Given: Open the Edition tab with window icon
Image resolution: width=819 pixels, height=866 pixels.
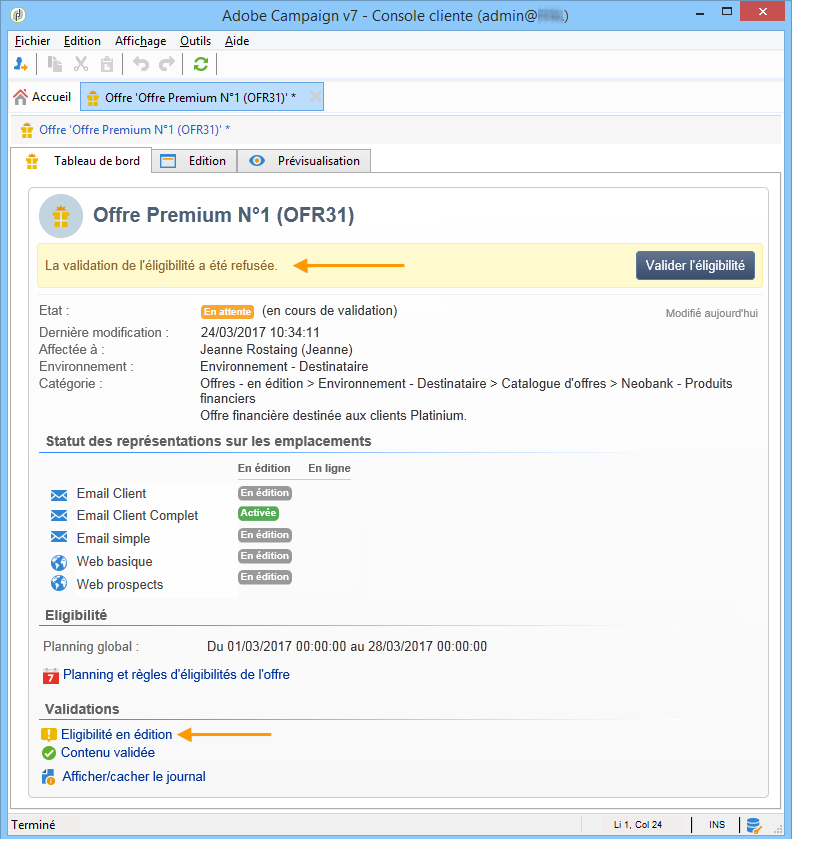Looking at the screenshot, I should (x=194, y=161).
